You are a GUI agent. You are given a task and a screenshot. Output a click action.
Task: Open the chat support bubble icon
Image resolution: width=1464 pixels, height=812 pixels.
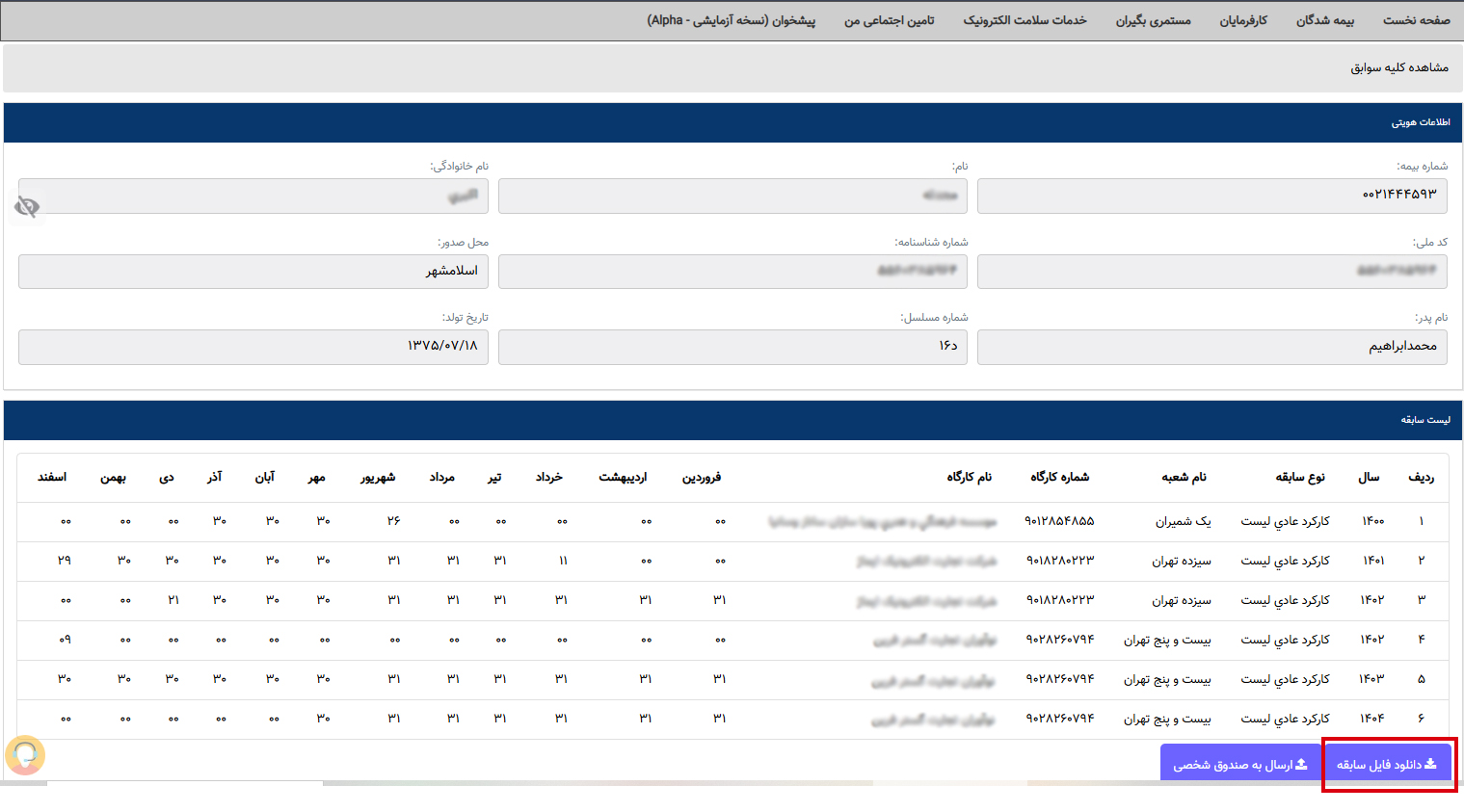point(25,755)
